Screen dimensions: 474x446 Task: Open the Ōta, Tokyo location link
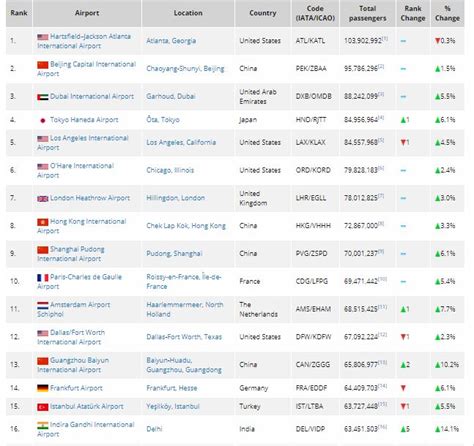163,120
